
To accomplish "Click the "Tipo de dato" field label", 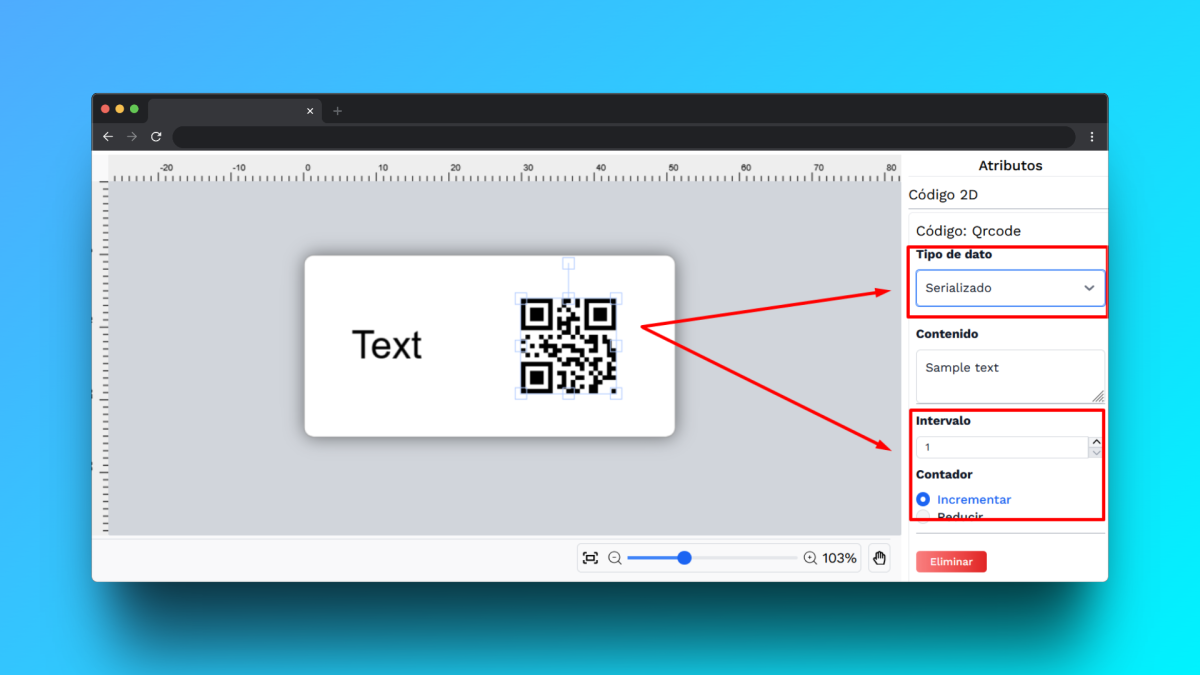I will click(x=954, y=255).
